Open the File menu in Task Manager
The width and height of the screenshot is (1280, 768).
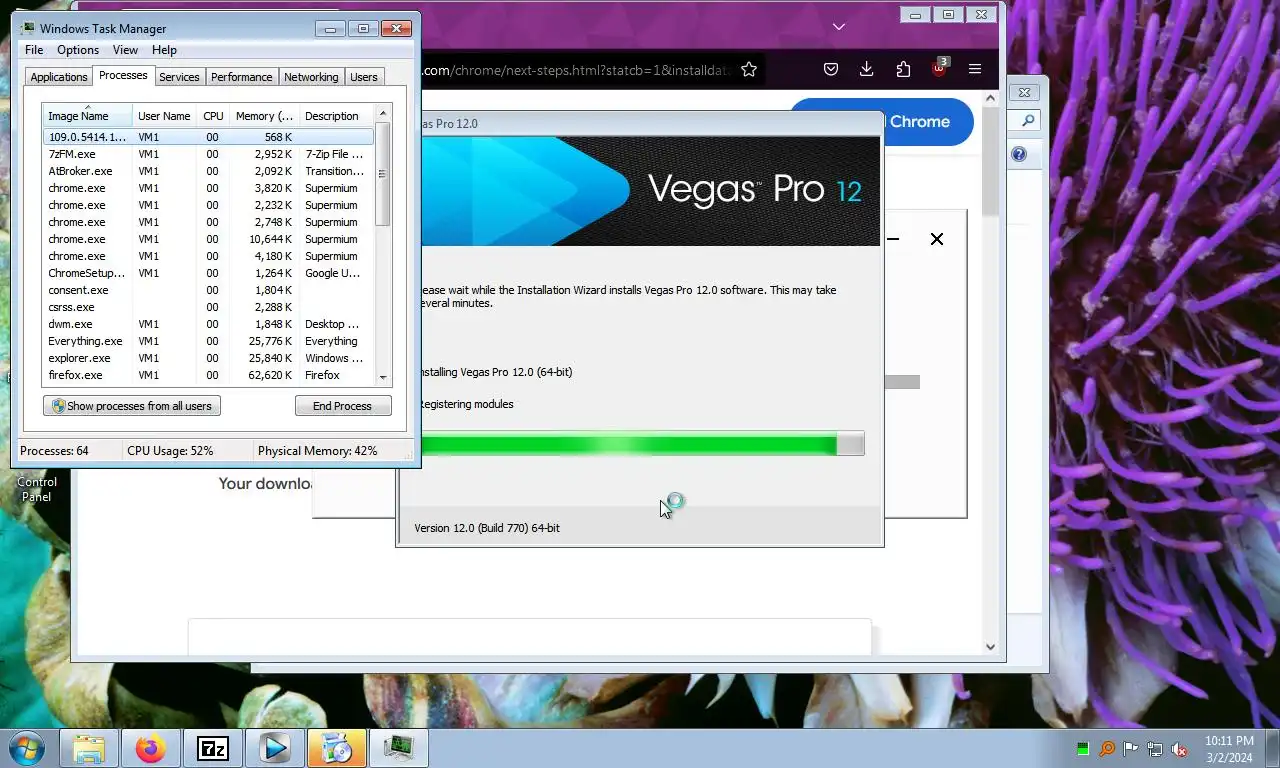click(x=34, y=50)
